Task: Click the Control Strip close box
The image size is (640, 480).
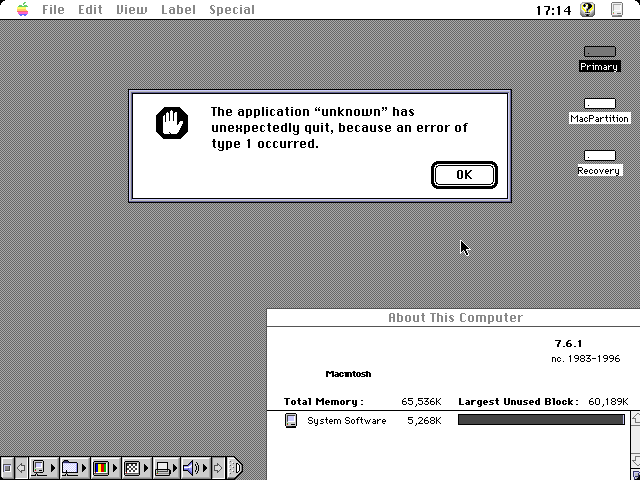Action: point(7,468)
